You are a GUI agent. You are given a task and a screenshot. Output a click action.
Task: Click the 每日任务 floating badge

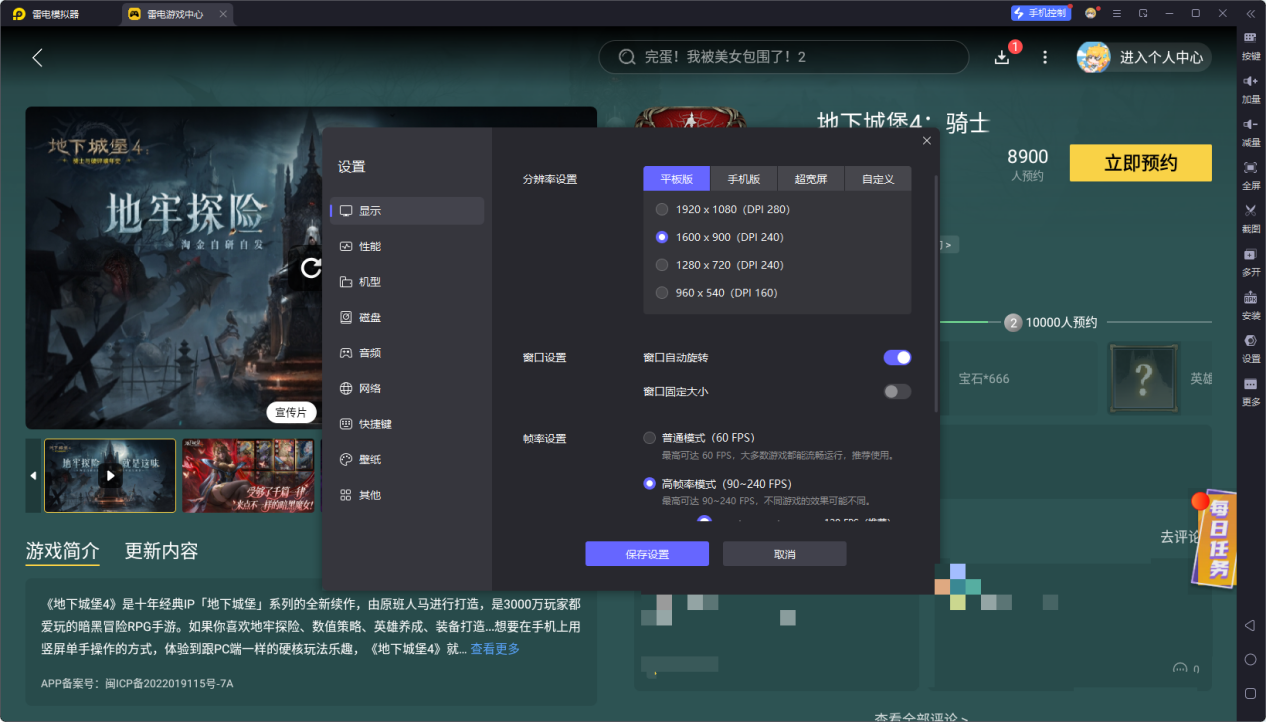[1215, 540]
